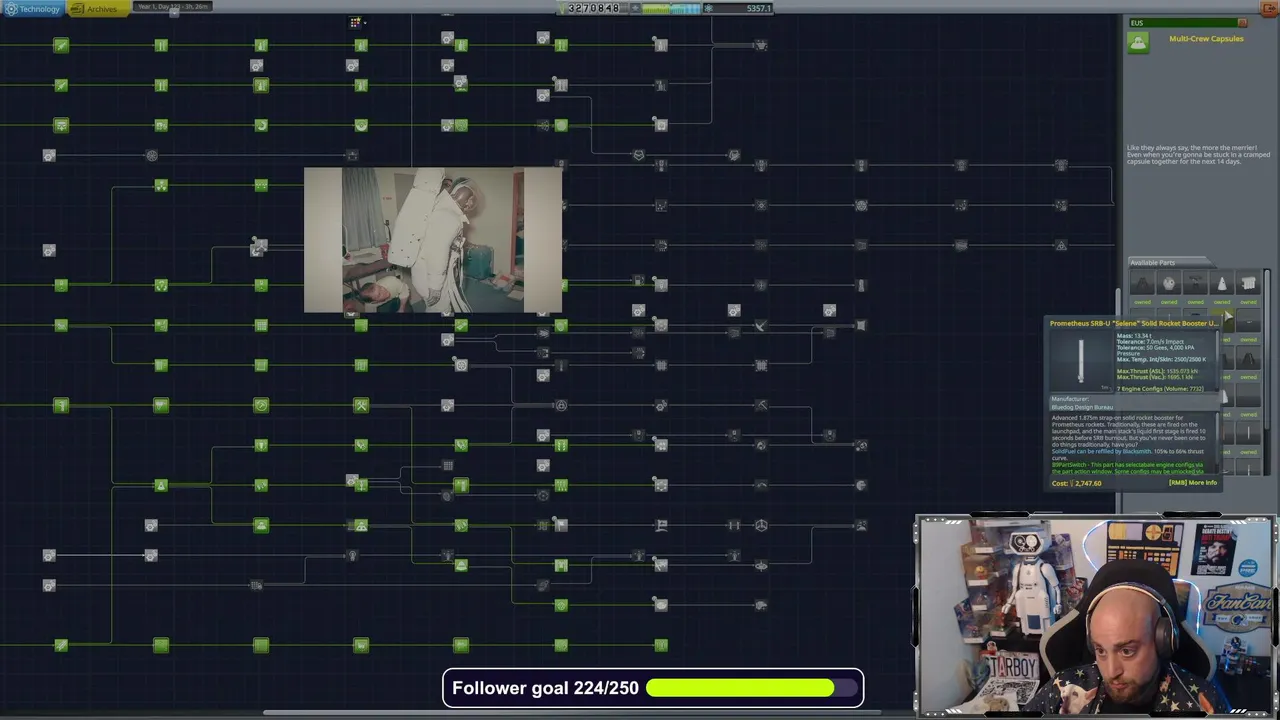Select the green crescent-arrow tech node

pyautogui.click(x=261, y=125)
